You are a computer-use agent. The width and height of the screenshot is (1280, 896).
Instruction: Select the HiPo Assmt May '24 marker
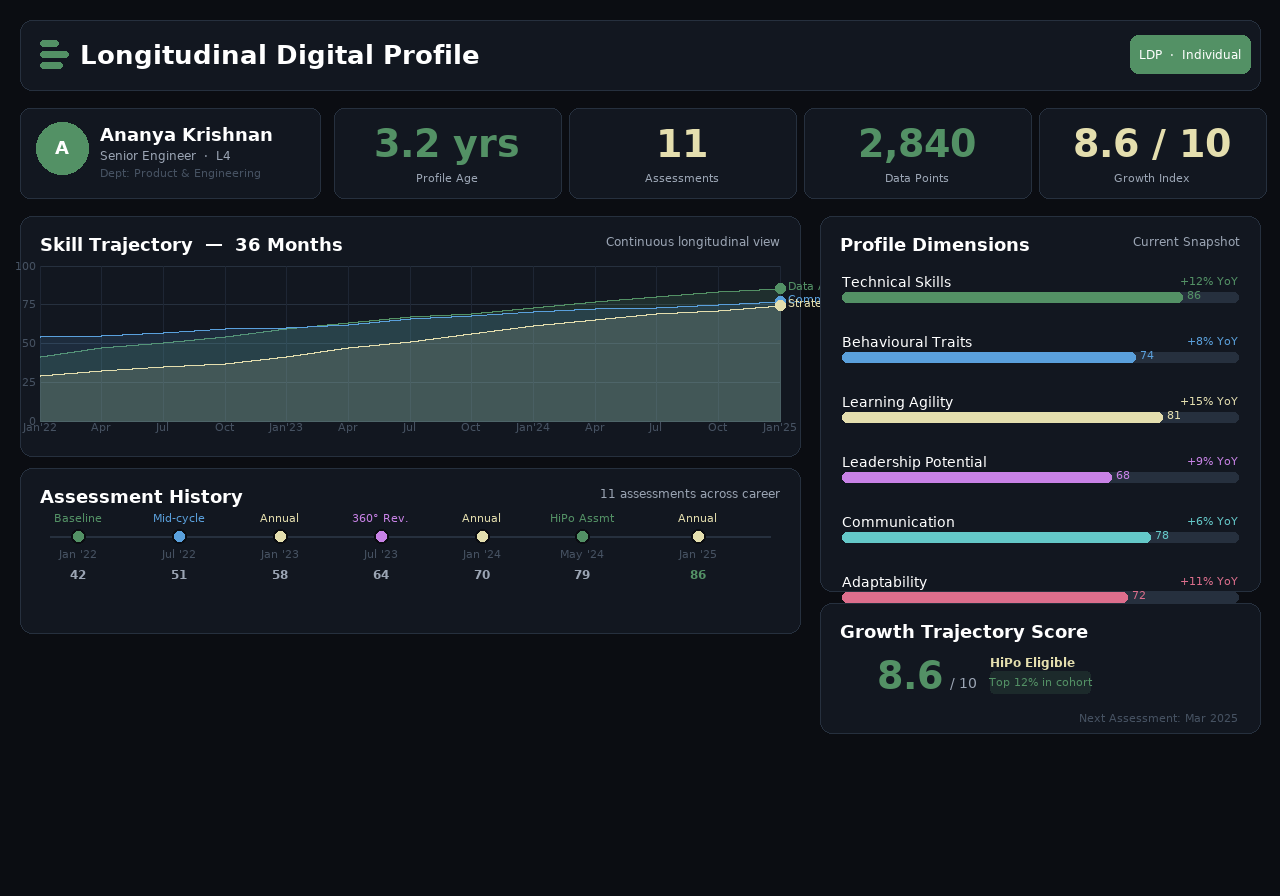click(582, 537)
